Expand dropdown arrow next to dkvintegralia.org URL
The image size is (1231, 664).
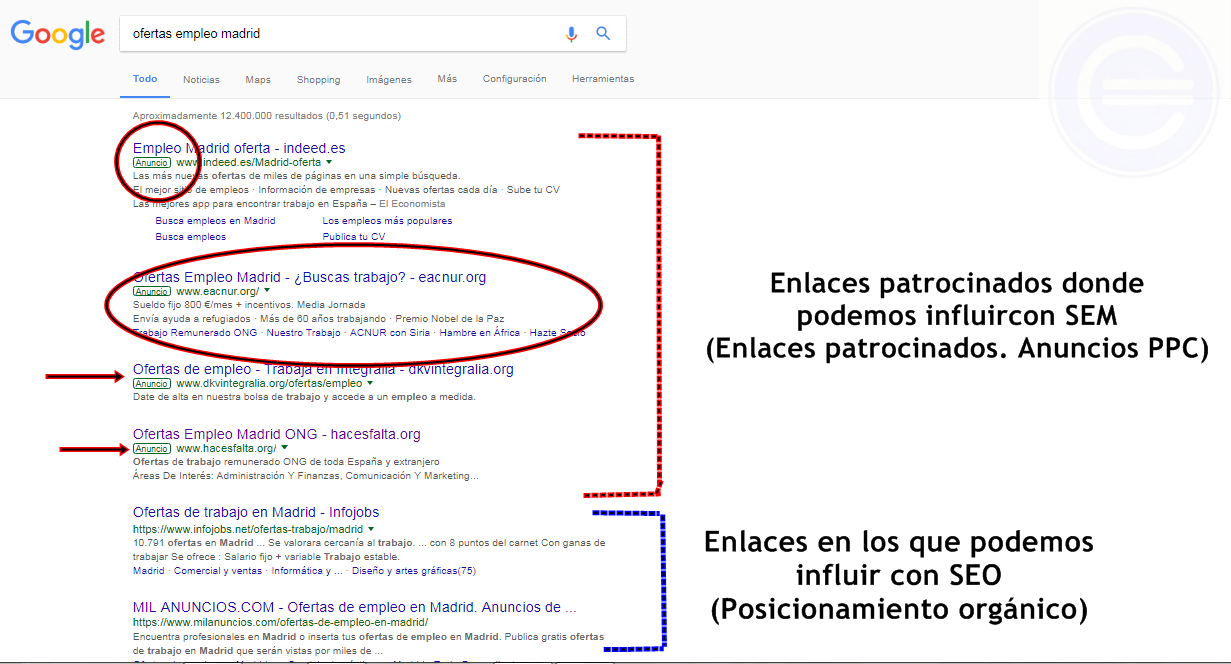click(370, 383)
